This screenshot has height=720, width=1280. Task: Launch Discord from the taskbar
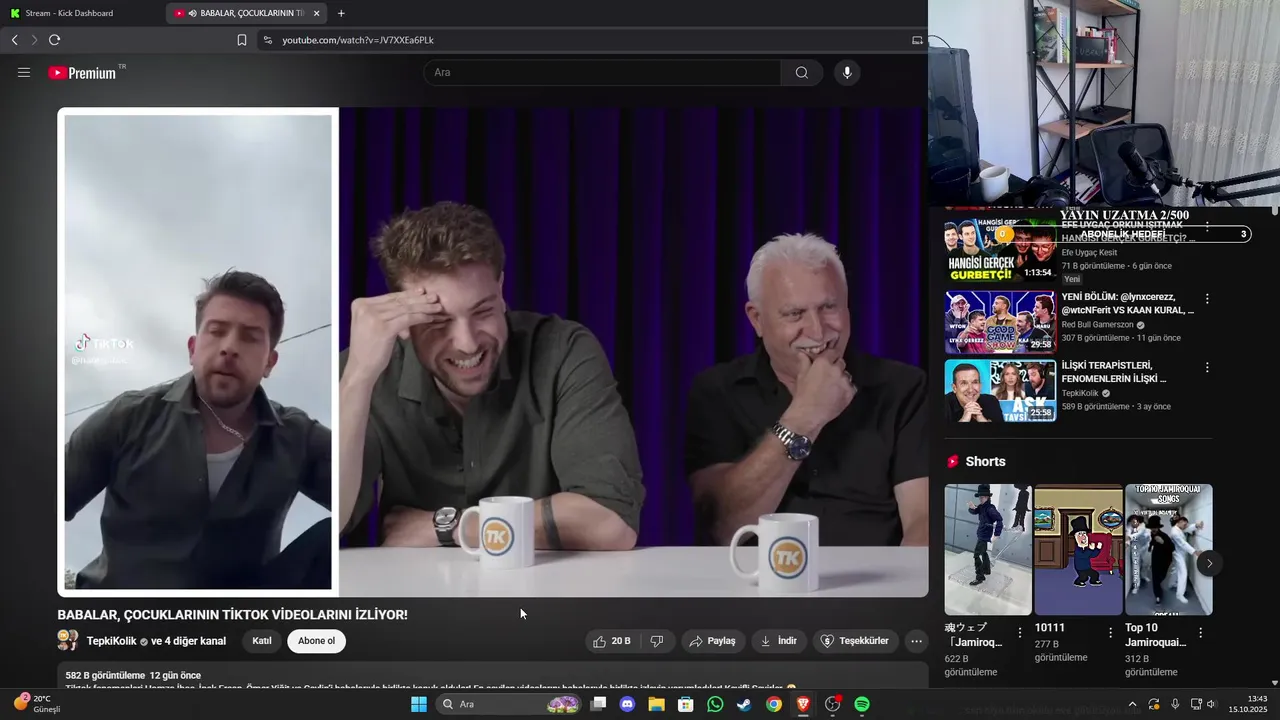click(x=627, y=704)
